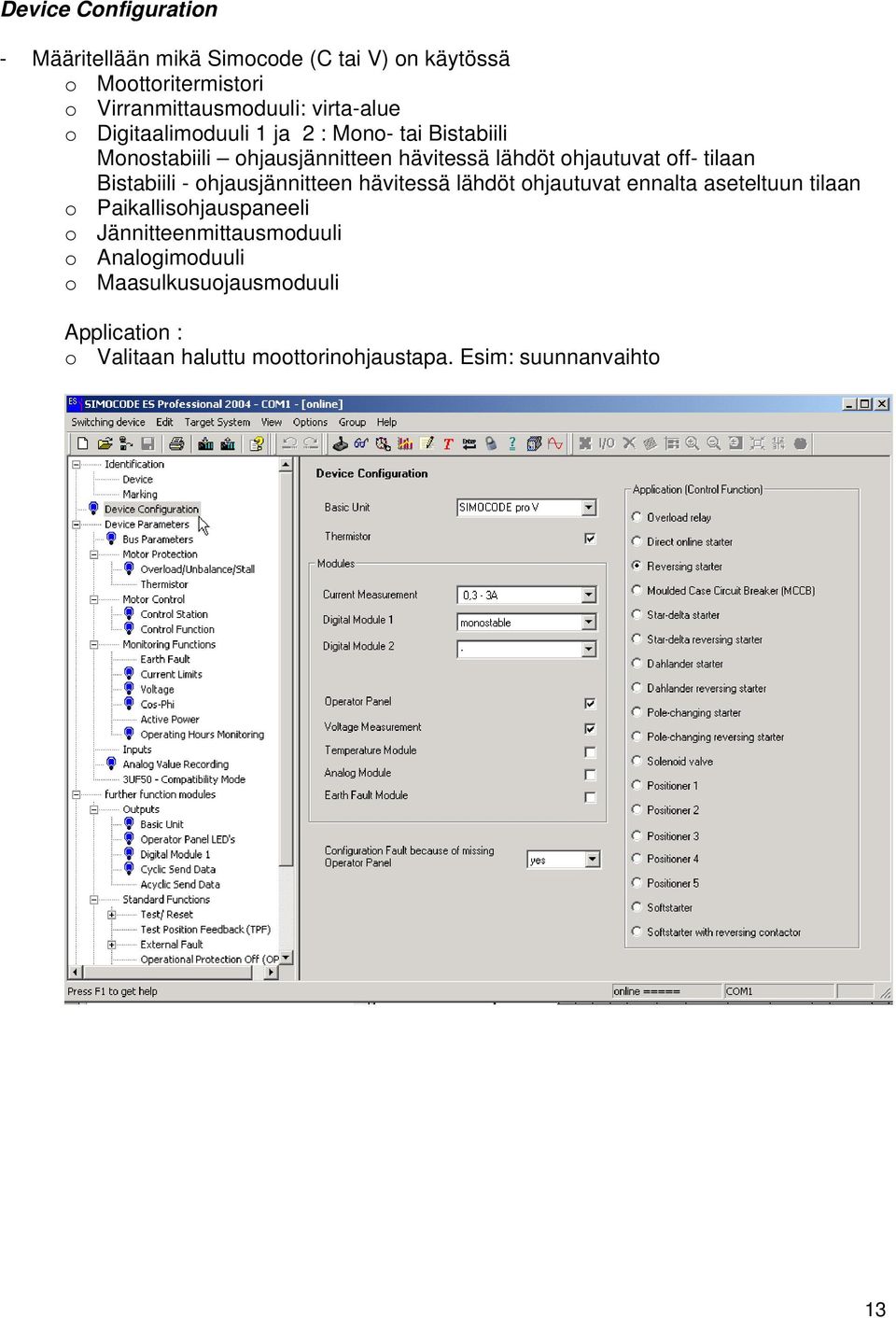Click the Print toolbar icon
Image resolution: width=896 pixels, height=1318 pixels.
point(175,443)
